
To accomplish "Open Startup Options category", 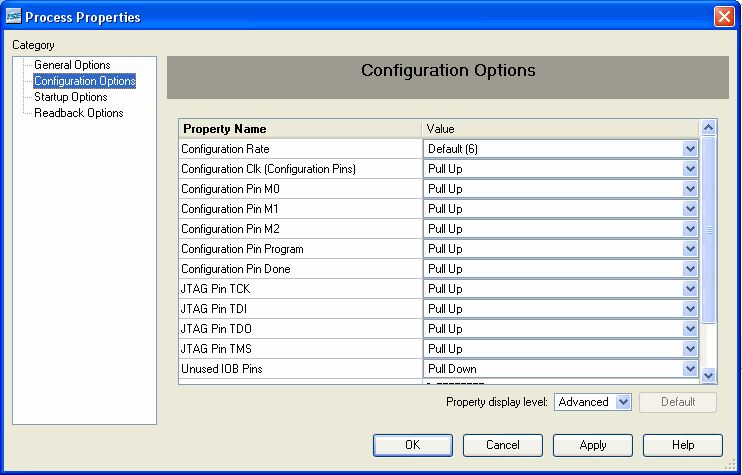I will 71,97.
